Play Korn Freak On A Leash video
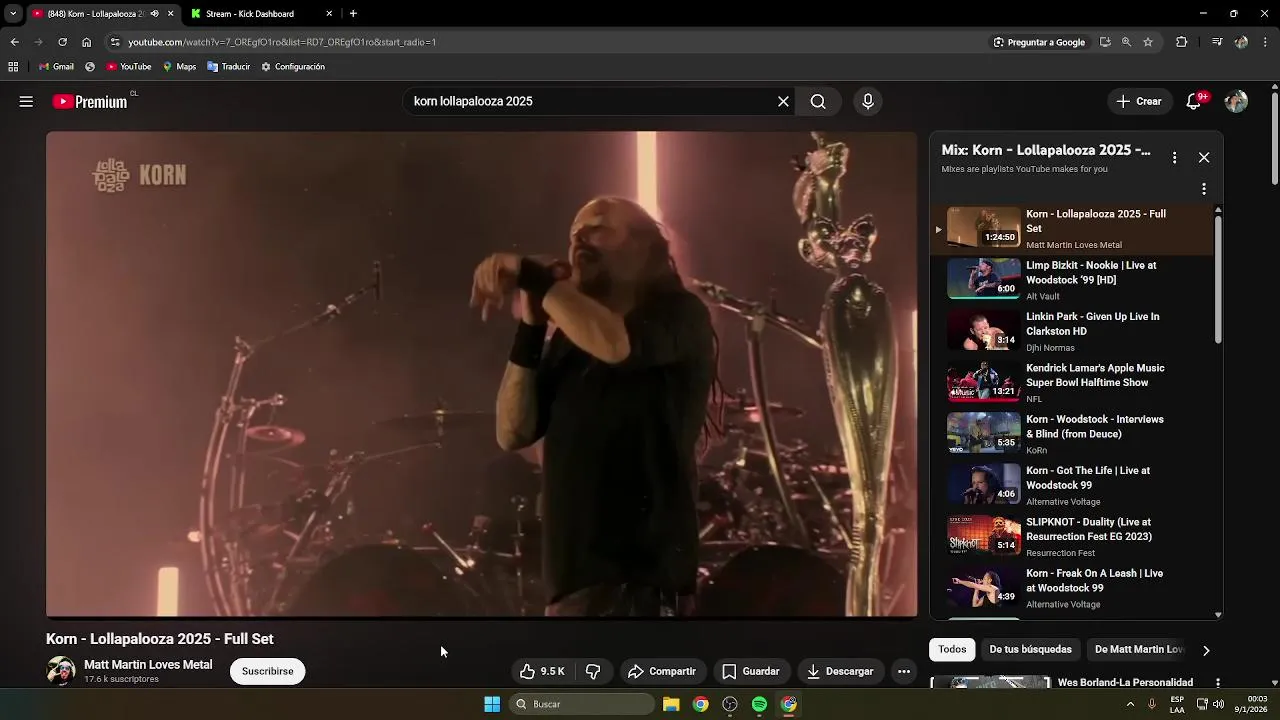This screenshot has width=1280, height=720. 1072,586
